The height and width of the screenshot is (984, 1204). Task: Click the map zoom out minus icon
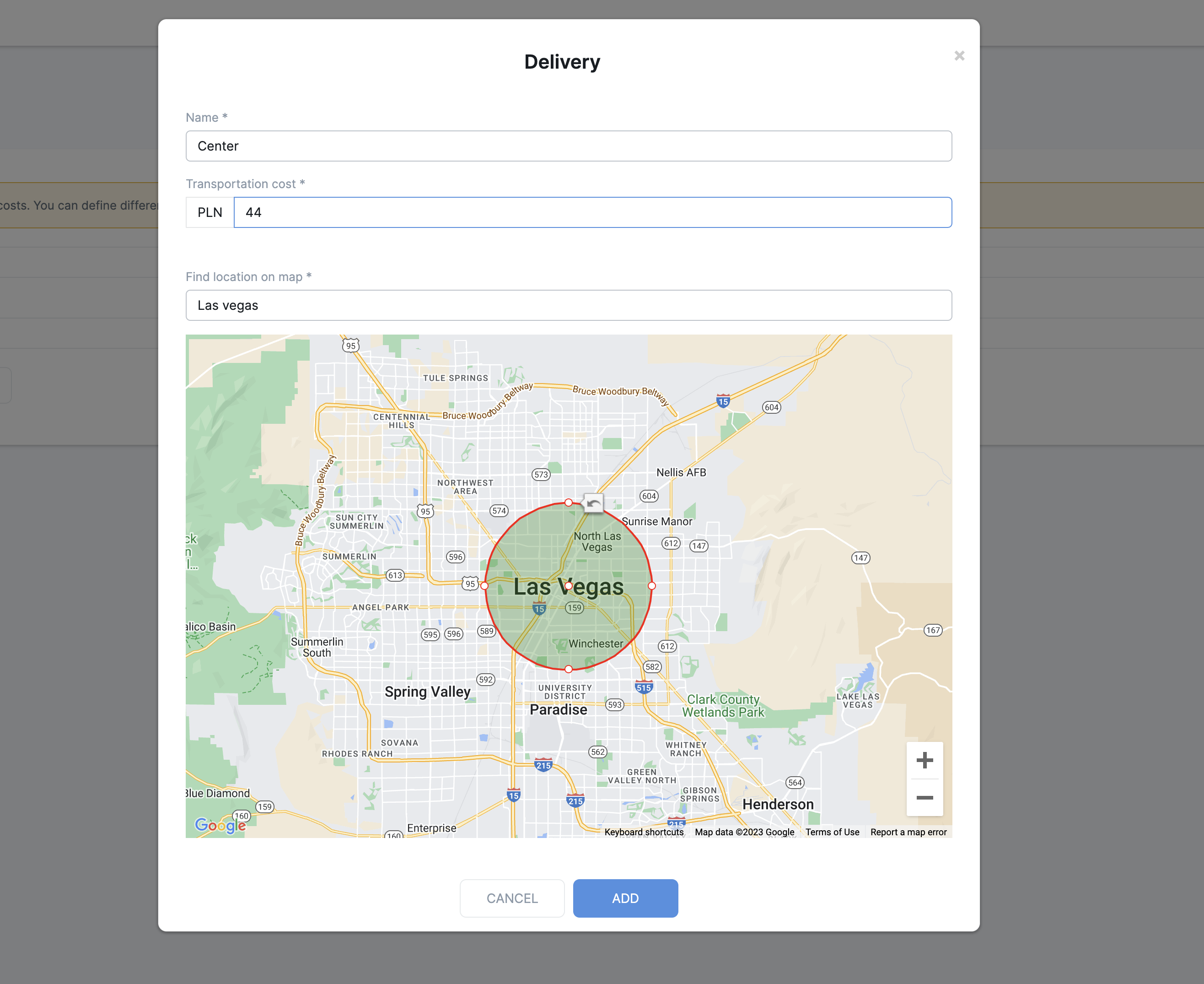[x=924, y=798]
